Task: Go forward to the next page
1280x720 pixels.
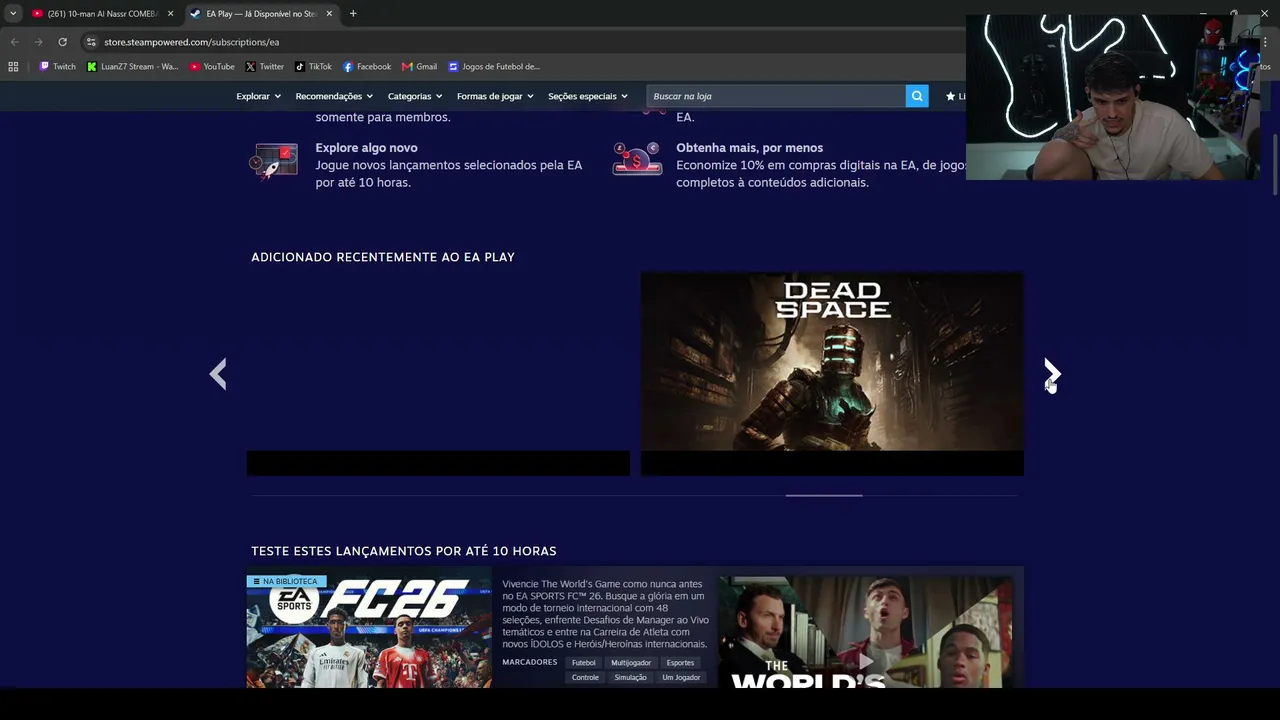Action: (38, 42)
